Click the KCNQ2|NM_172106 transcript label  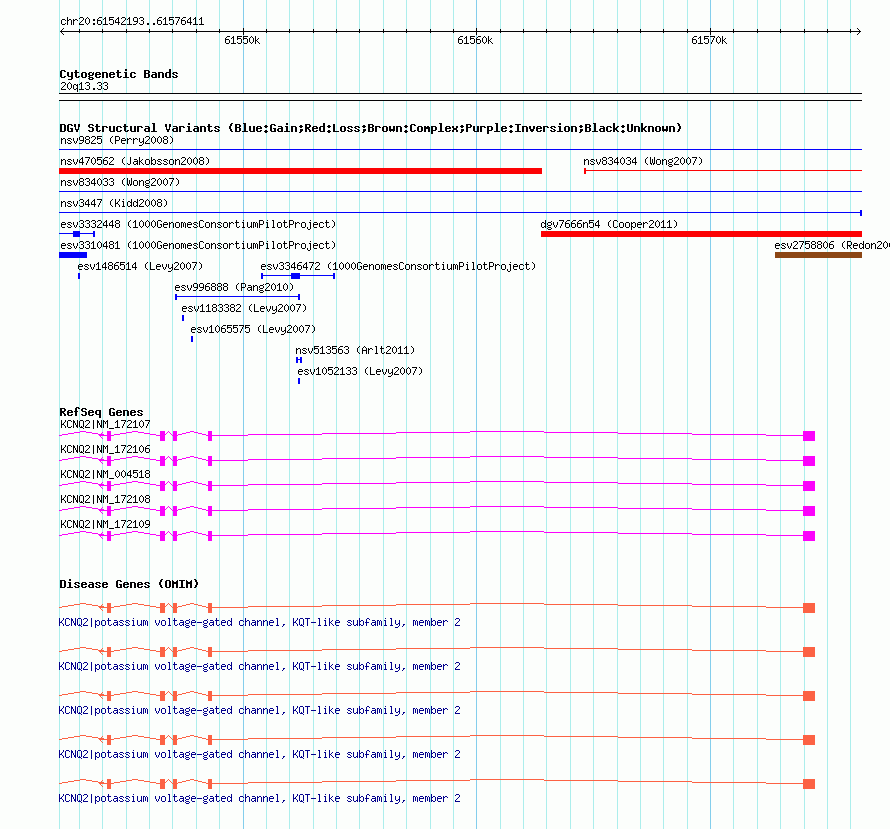pos(106,449)
